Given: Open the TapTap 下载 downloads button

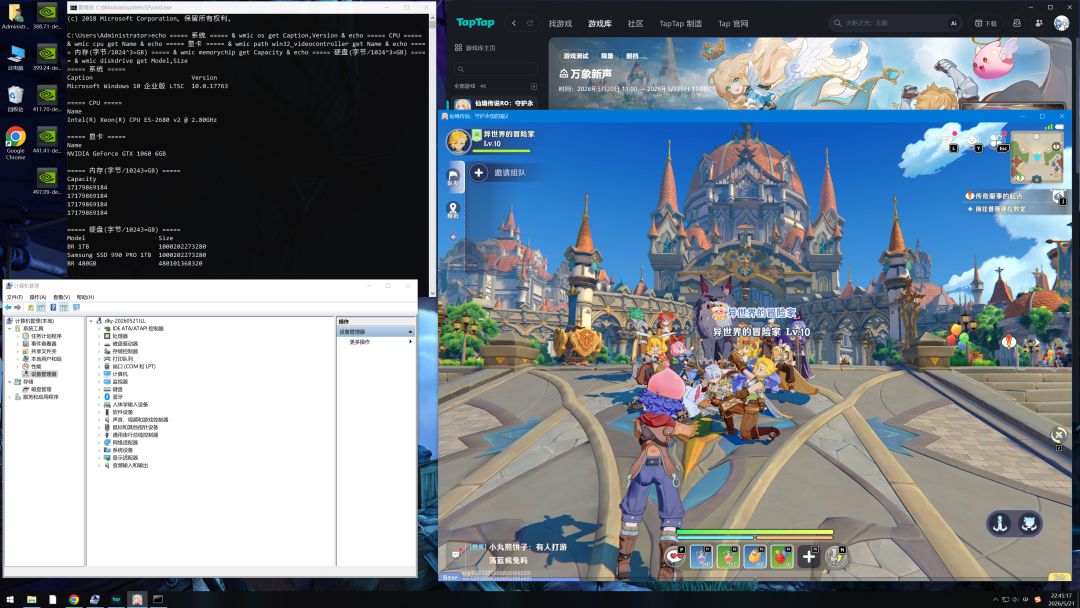Looking at the screenshot, I should tap(986, 23).
